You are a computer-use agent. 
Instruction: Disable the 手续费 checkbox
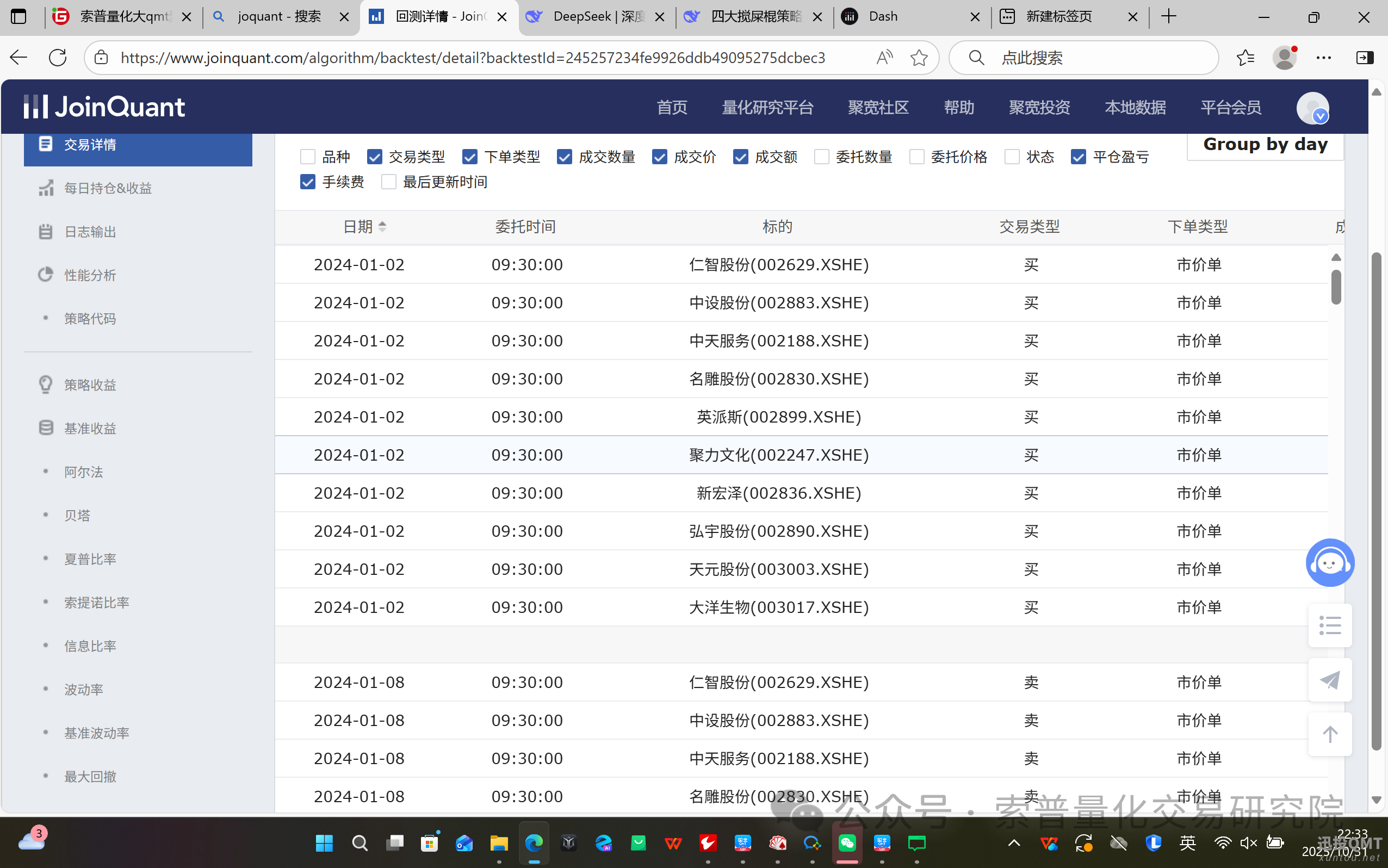tap(308, 182)
